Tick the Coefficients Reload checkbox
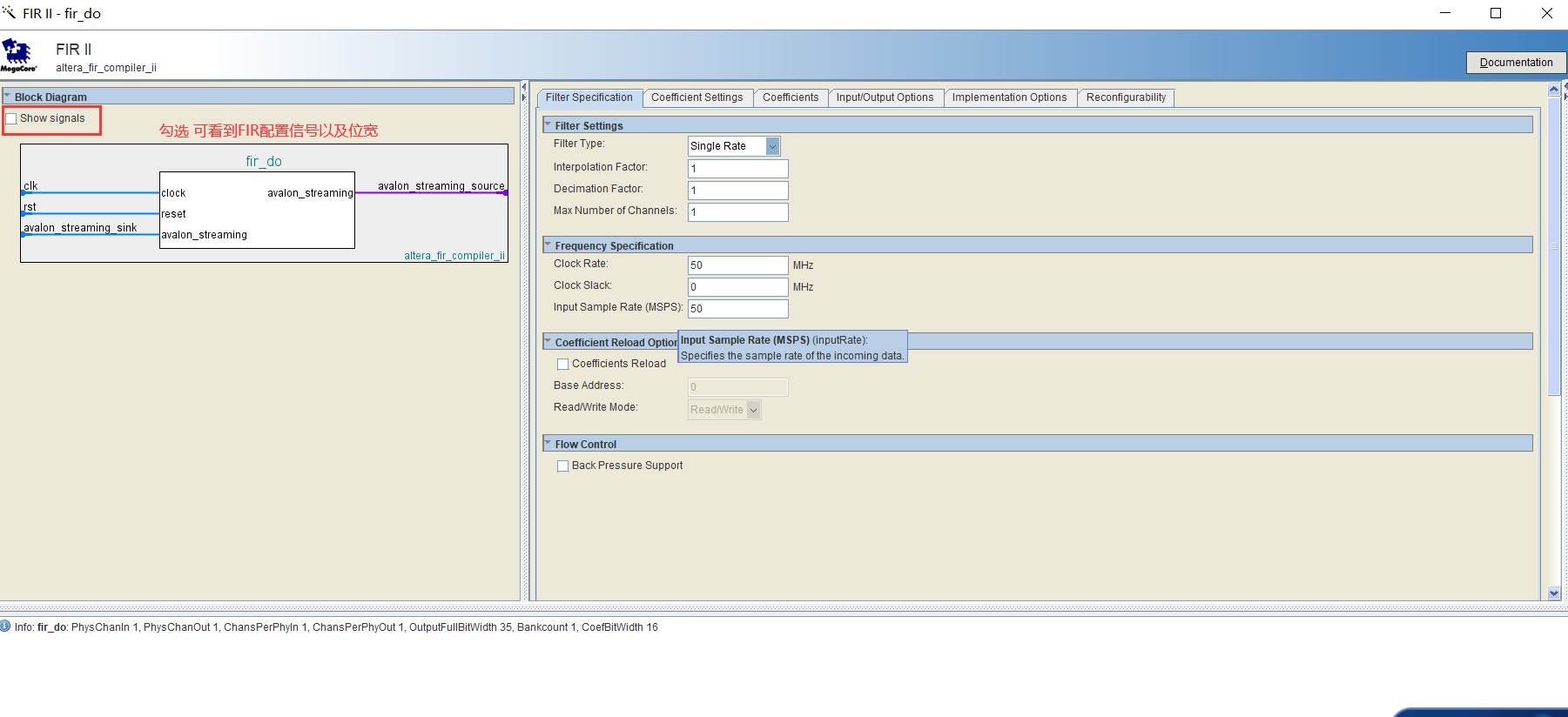 pyautogui.click(x=563, y=365)
